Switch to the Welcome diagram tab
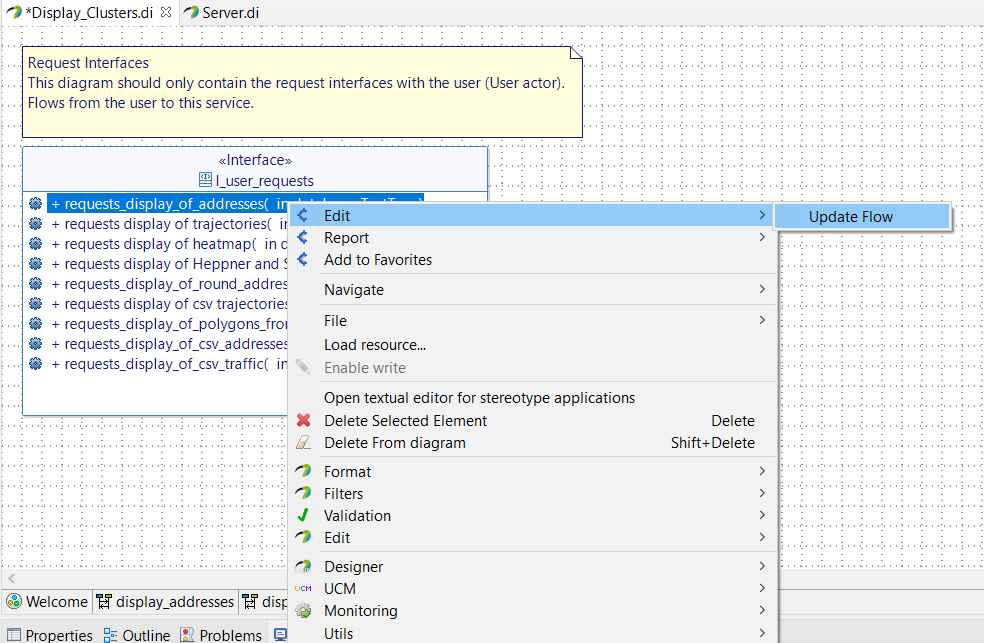The height and width of the screenshot is (643, 984). coord(48,602)
